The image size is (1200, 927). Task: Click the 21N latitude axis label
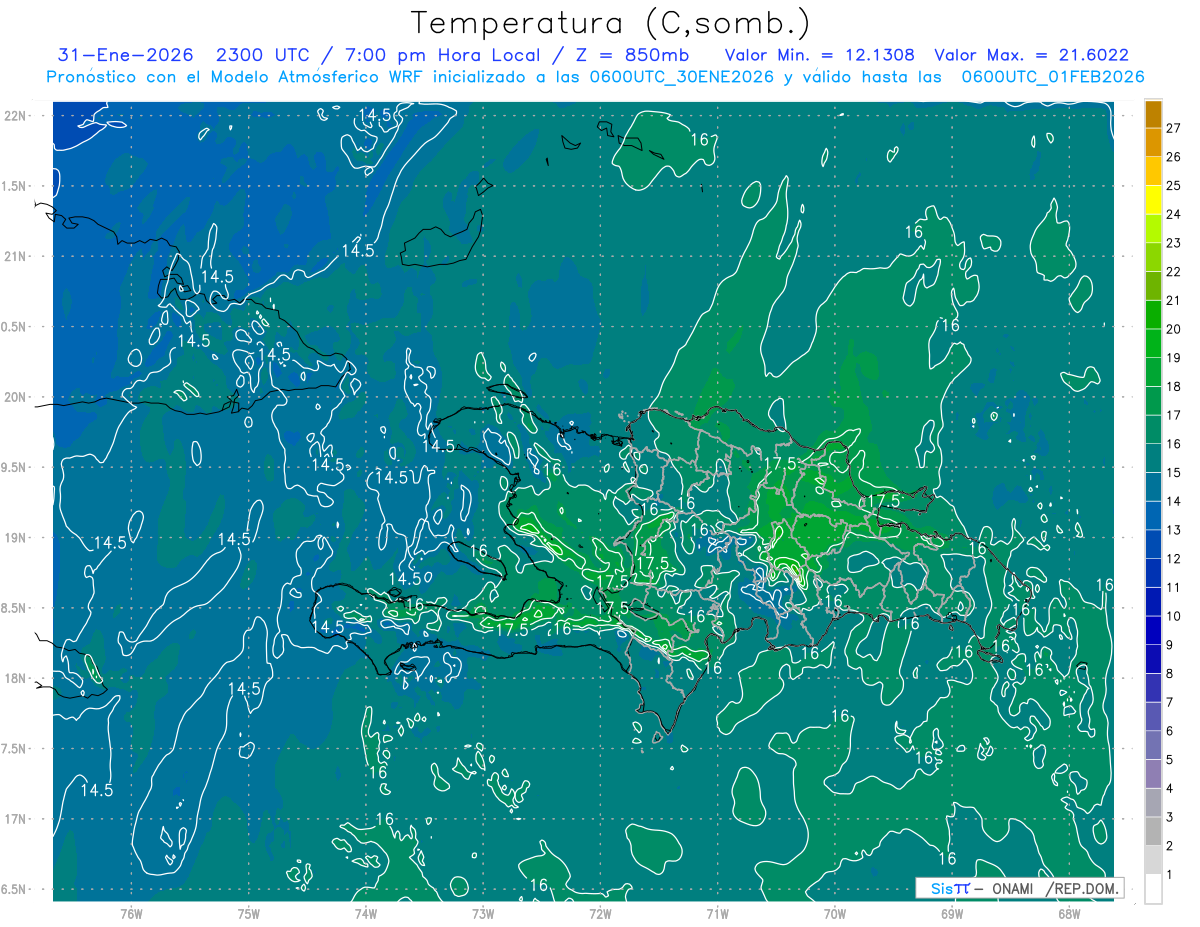17,257
